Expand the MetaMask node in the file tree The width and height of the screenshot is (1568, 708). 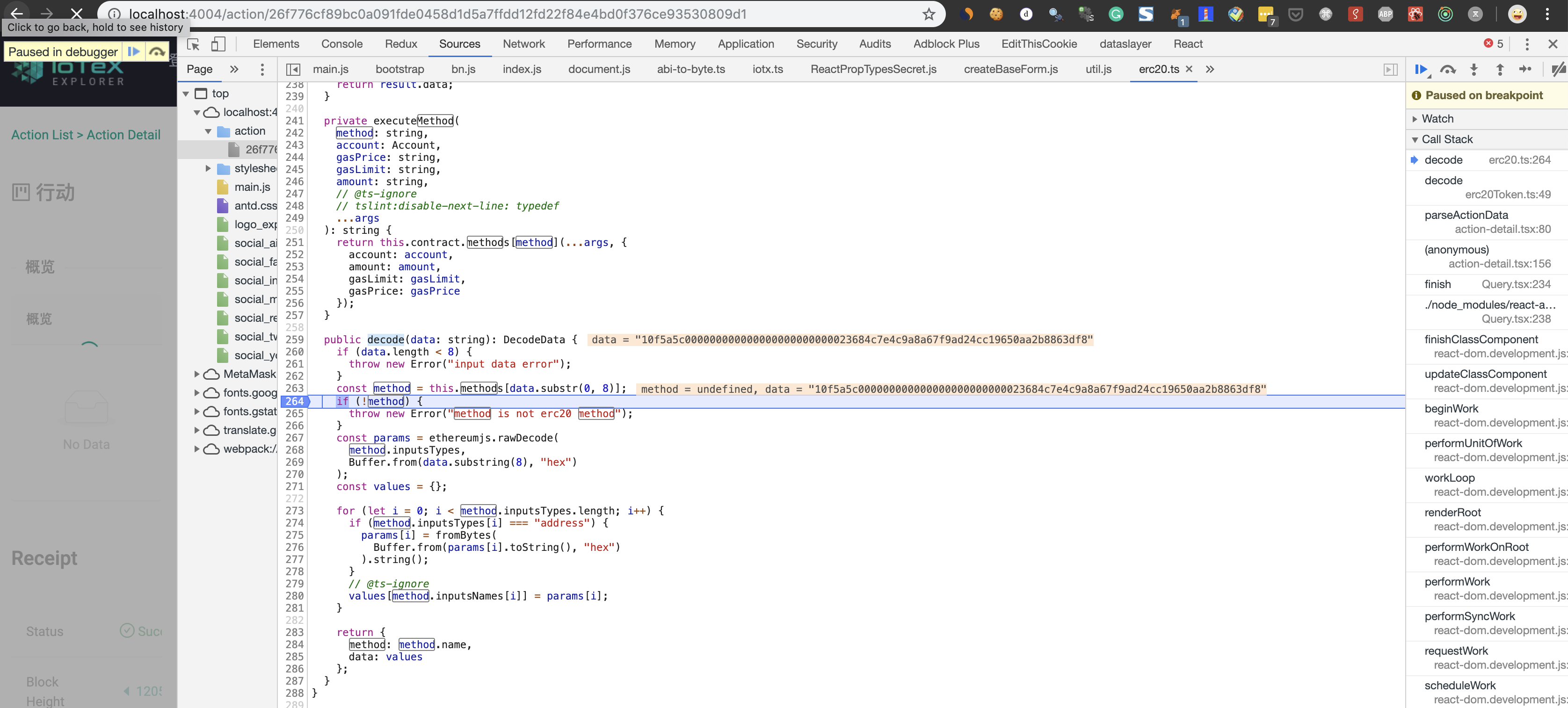196,374
